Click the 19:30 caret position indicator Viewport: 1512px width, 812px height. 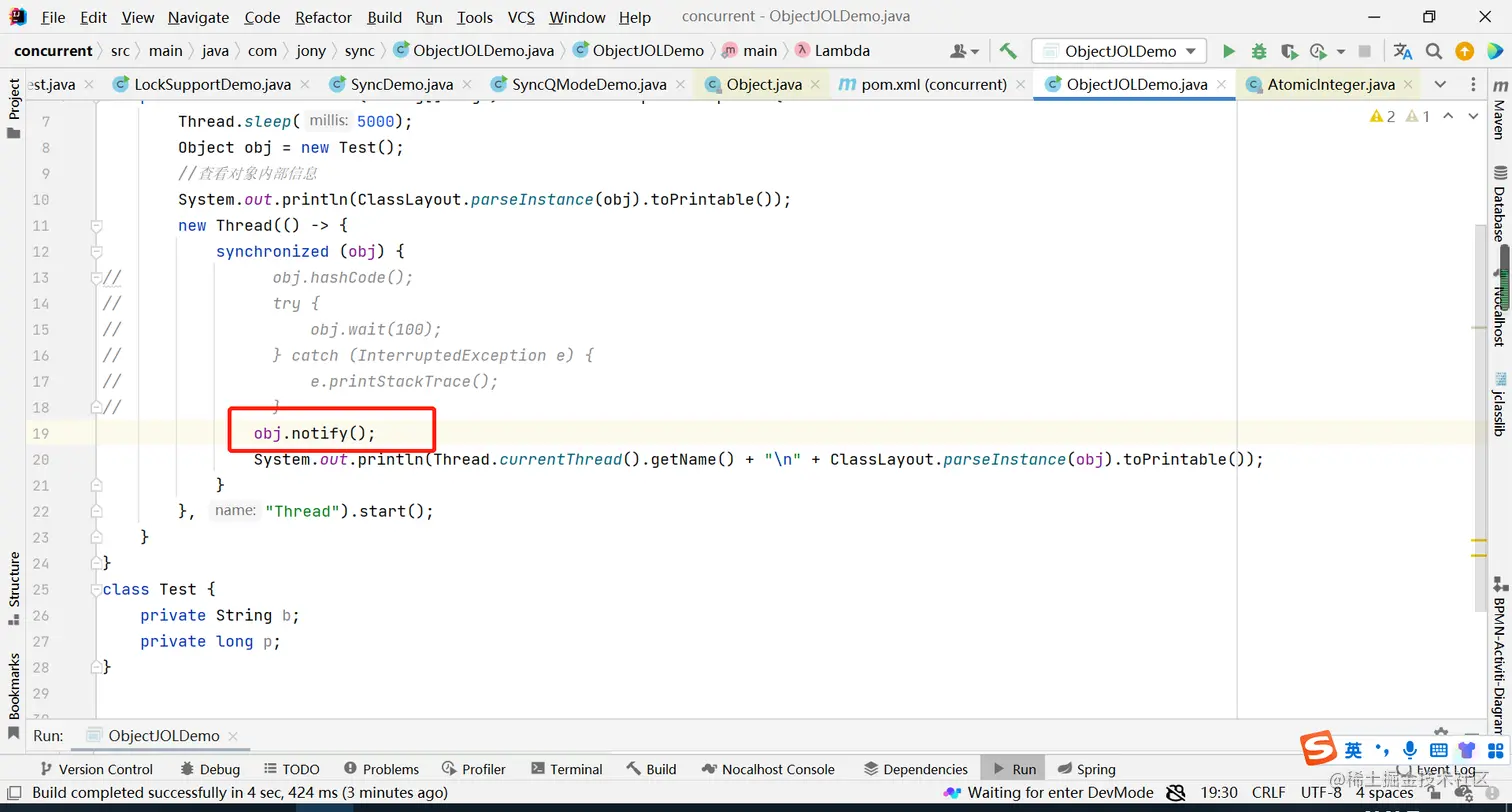[1219, 793]
